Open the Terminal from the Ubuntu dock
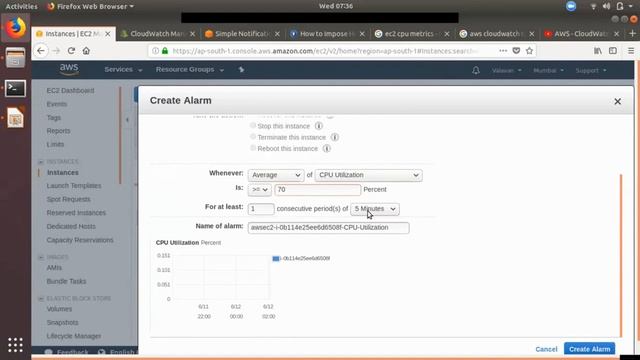This screenshot has height=360, width=640. [16, 88]
